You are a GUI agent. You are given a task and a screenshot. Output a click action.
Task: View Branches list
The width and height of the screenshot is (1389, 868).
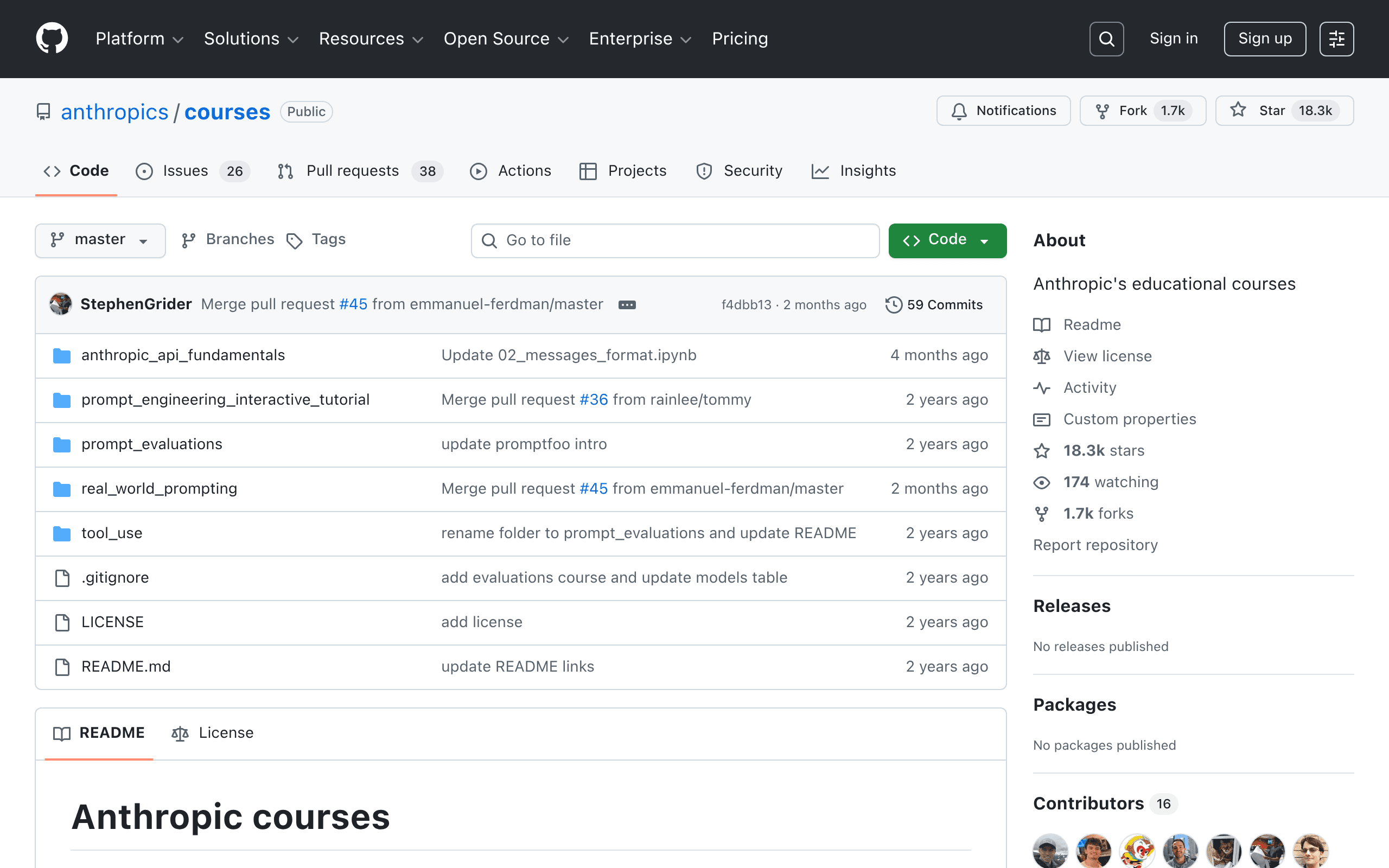(x=228, y=240)
